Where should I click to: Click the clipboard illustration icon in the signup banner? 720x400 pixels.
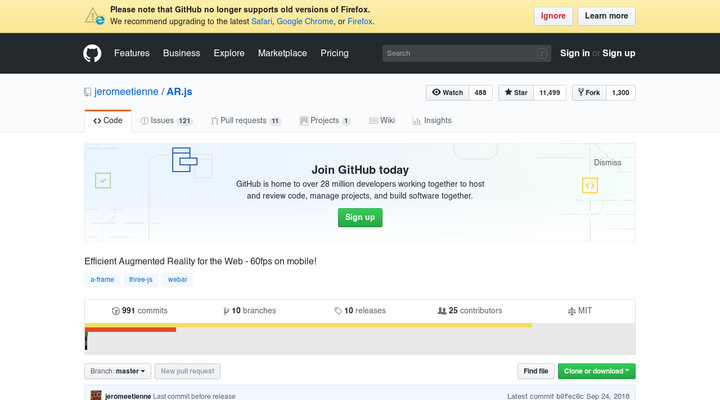(x=185, y=160)
